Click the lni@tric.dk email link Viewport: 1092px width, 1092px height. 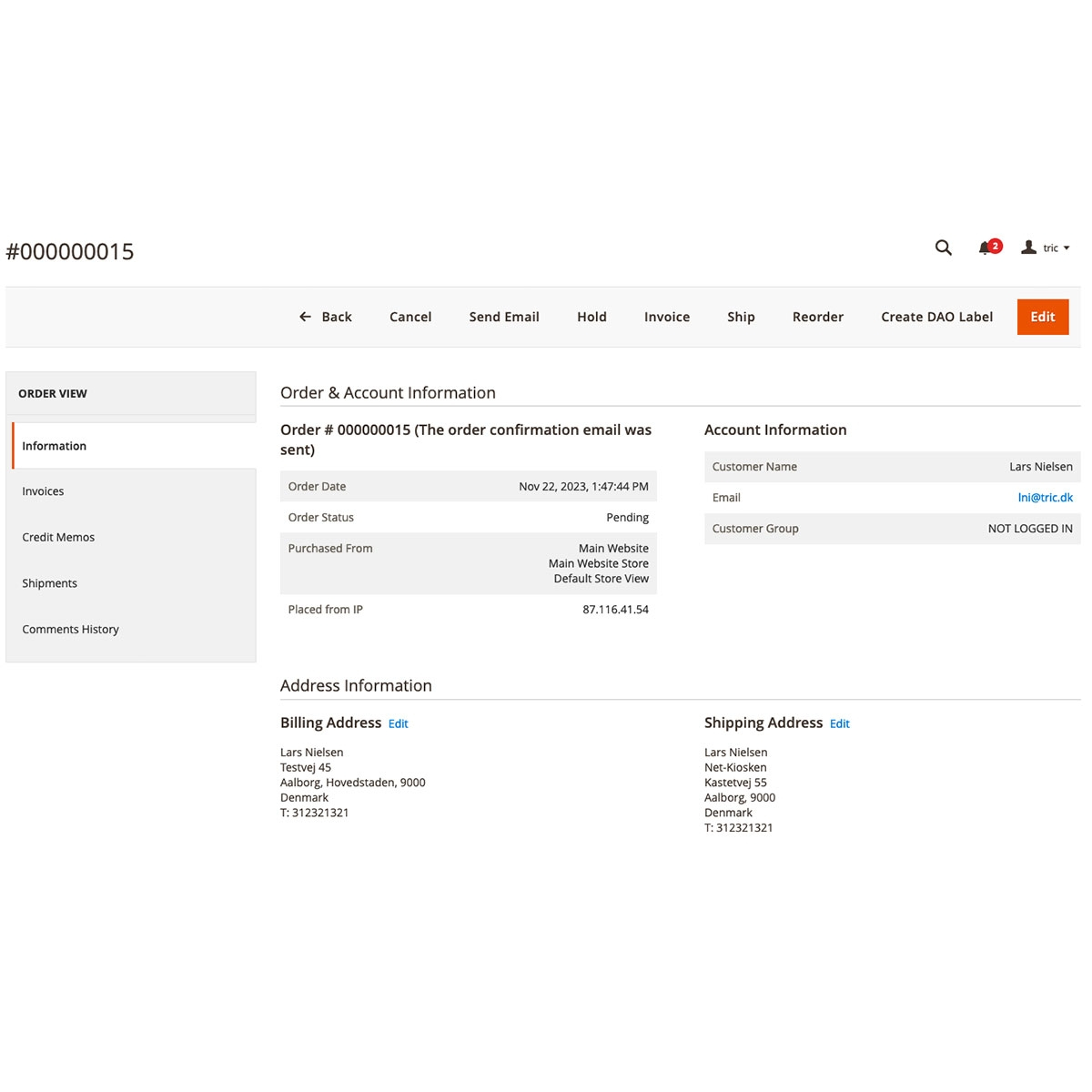coord(1045,498)
